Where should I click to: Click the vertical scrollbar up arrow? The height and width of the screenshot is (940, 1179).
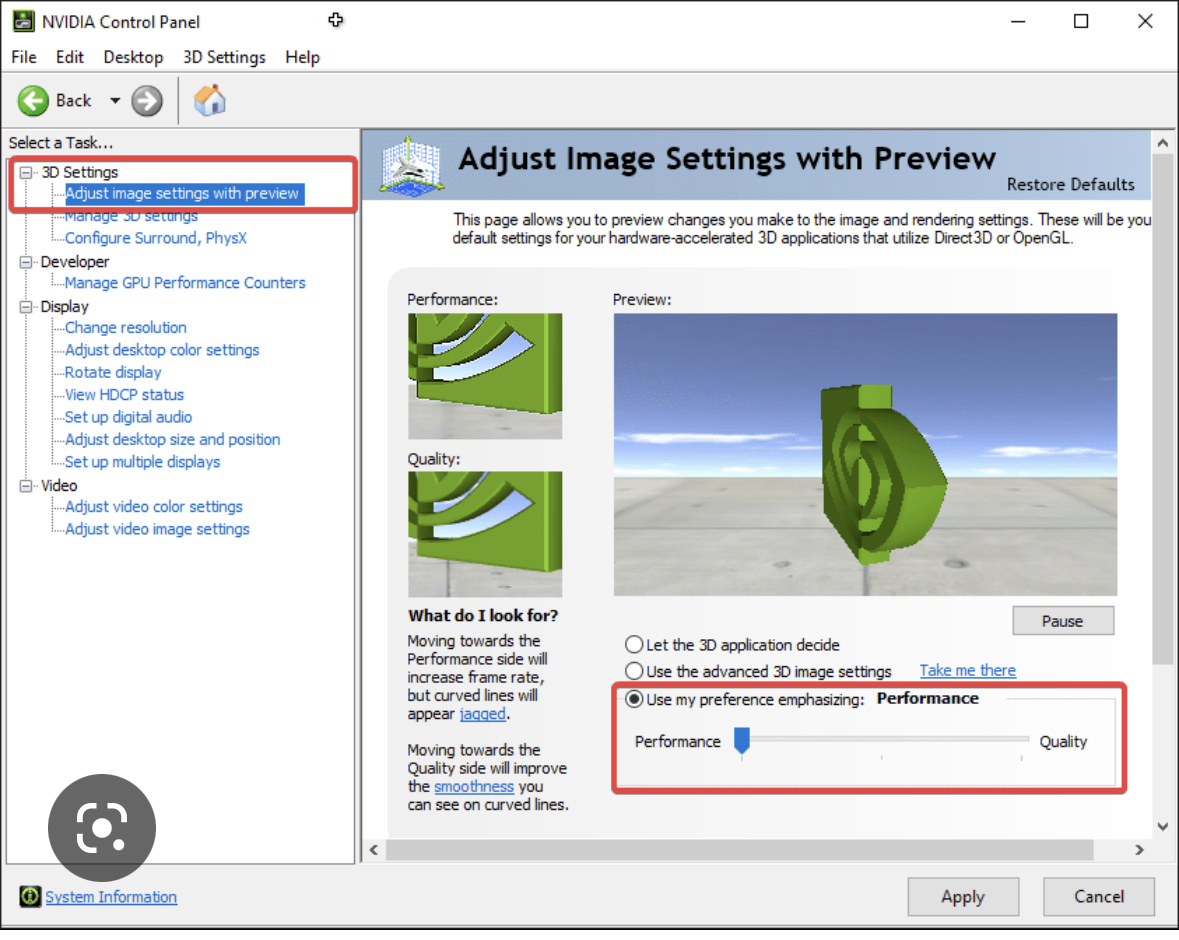[1162, 142]
